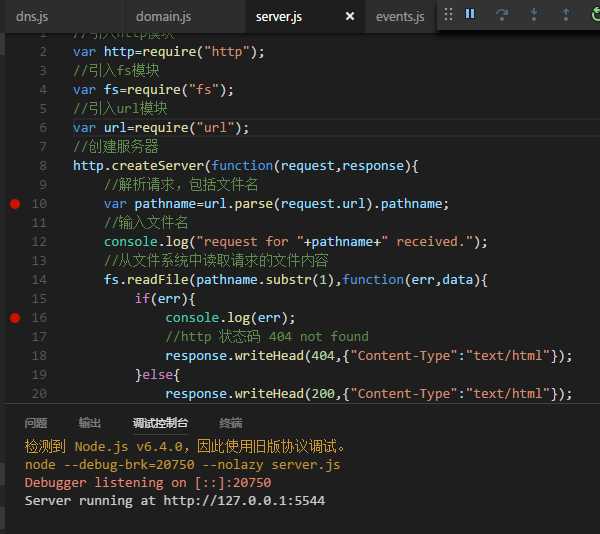Screen dimensions: 600x534
Task: Click the Step Over debug icon
Action: (x=502, y=15)
